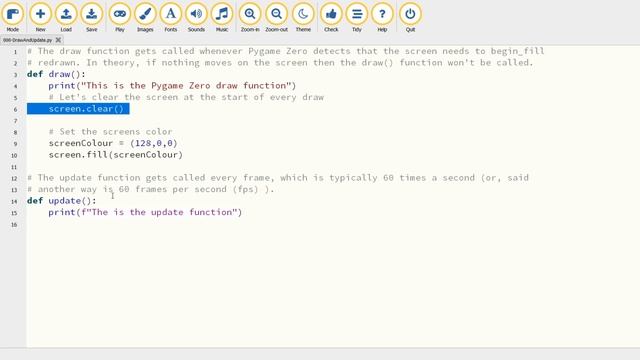Viewport: 640px width, 360px height.
Task: Open the Help documentation
Action: click(382, 17)
